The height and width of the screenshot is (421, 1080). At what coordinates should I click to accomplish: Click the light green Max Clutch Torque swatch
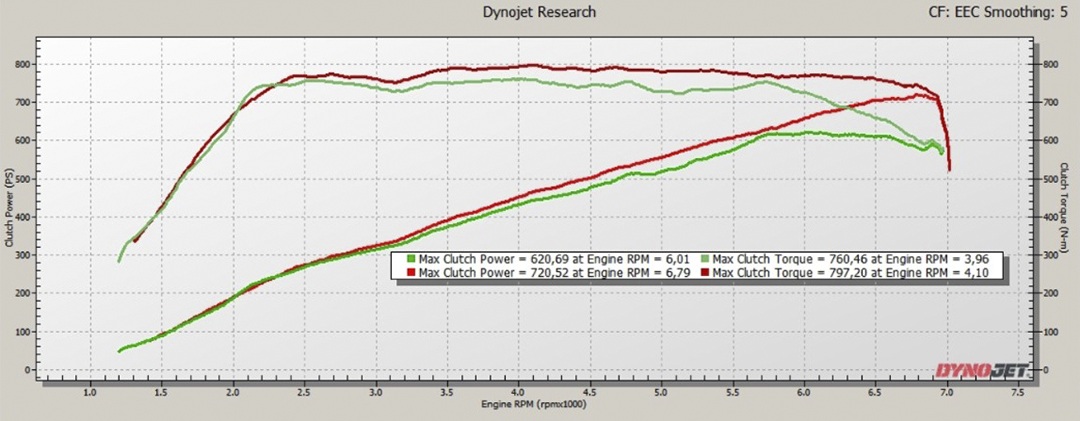click(703, 260)
